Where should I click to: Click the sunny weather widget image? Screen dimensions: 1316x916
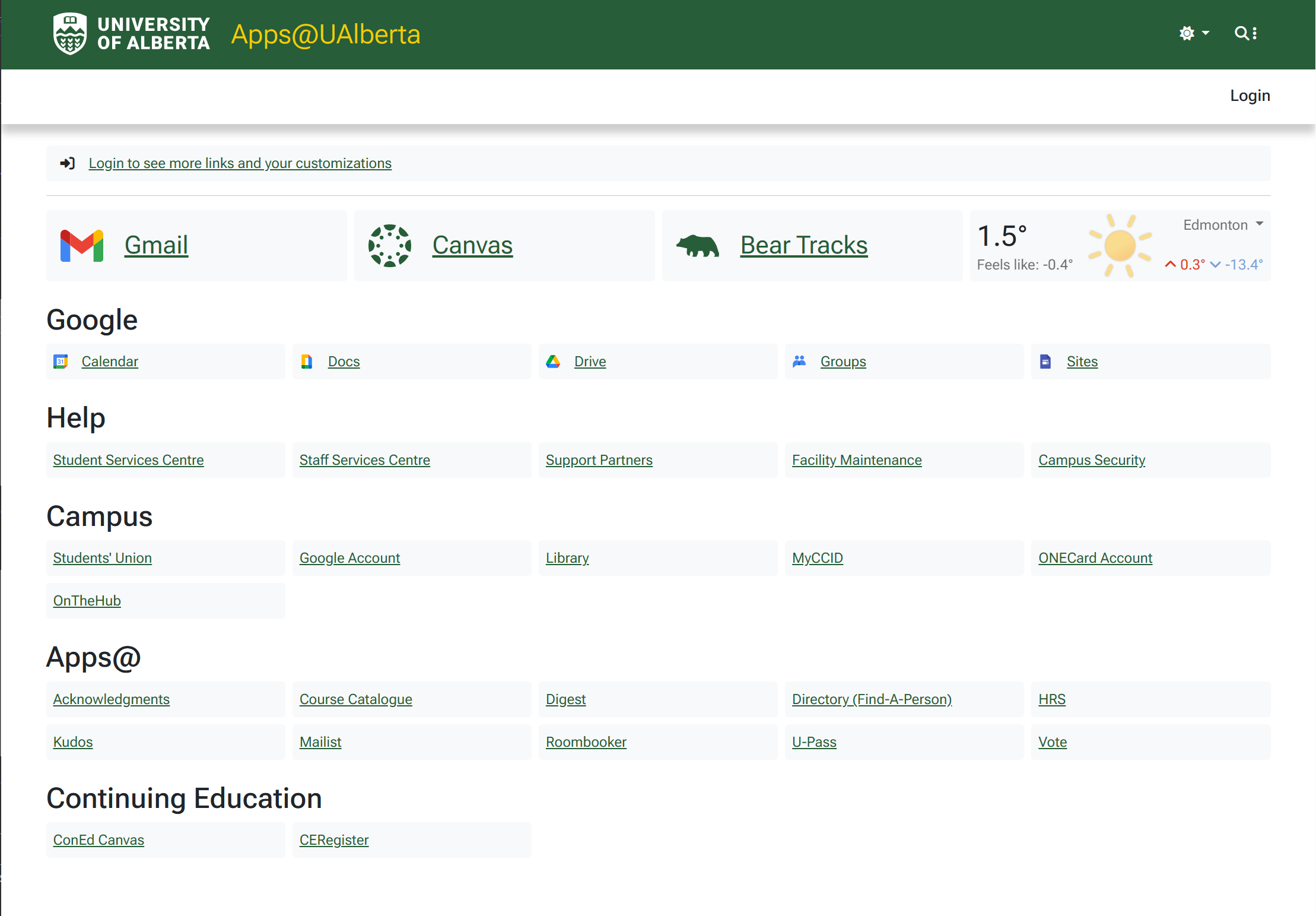click(x=1120, y=246)
